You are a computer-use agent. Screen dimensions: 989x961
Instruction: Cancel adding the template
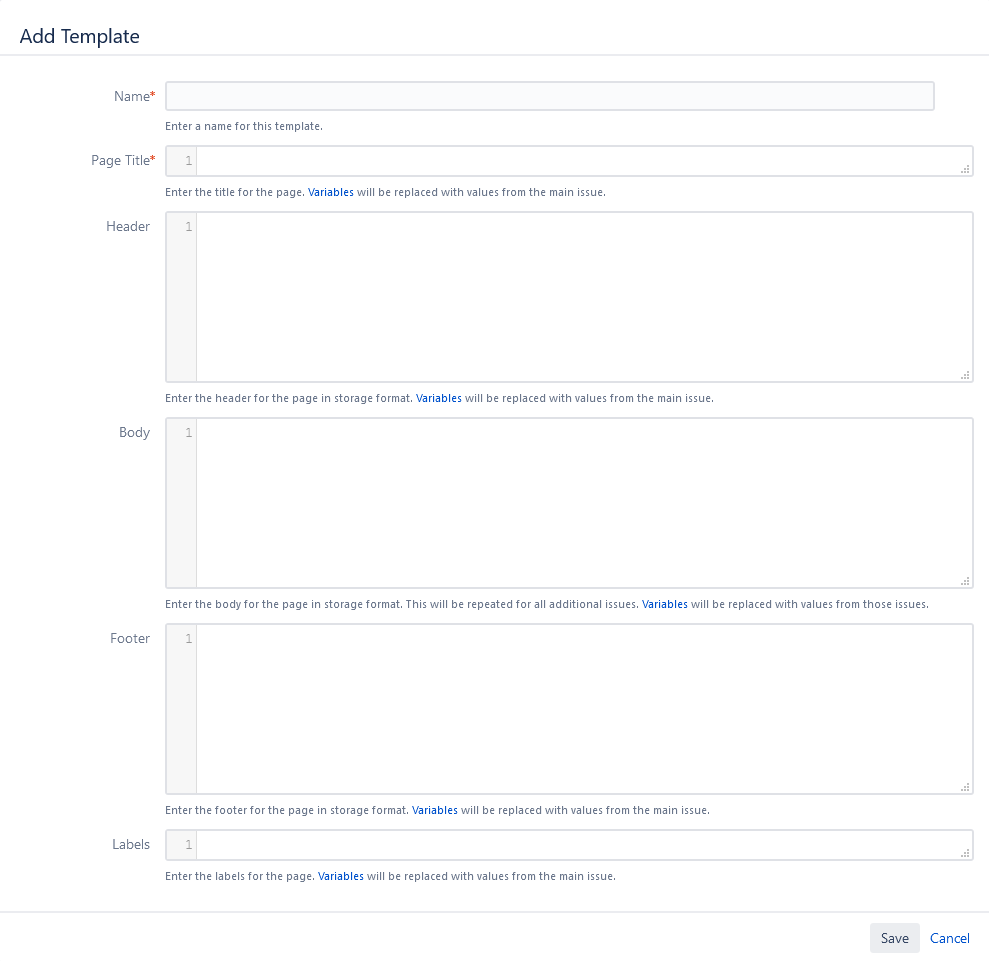click(949, 938)
